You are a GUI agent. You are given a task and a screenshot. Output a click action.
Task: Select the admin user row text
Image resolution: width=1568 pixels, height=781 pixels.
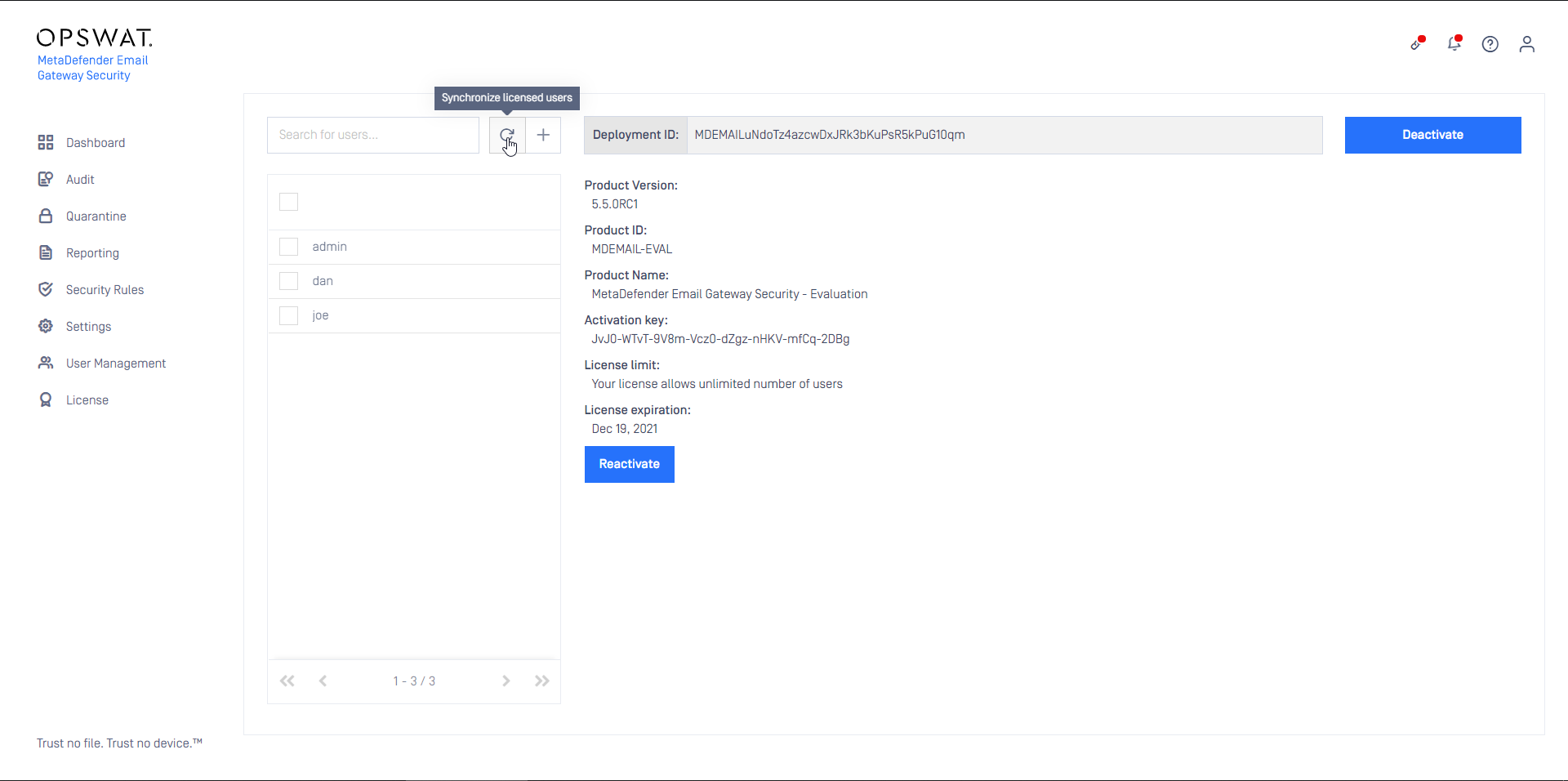point(329,247)
